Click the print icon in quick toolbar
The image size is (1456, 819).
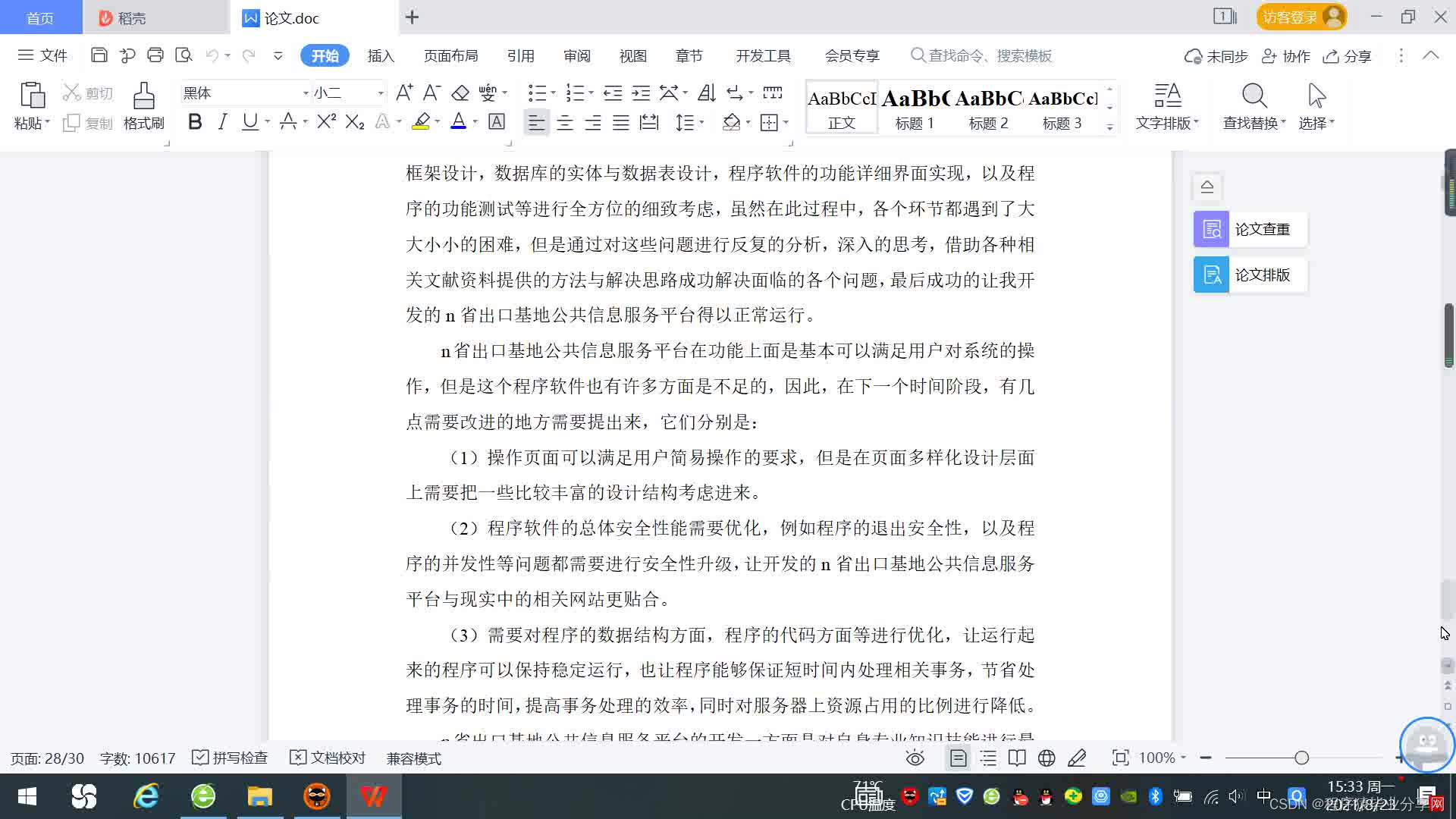(155, 55)
